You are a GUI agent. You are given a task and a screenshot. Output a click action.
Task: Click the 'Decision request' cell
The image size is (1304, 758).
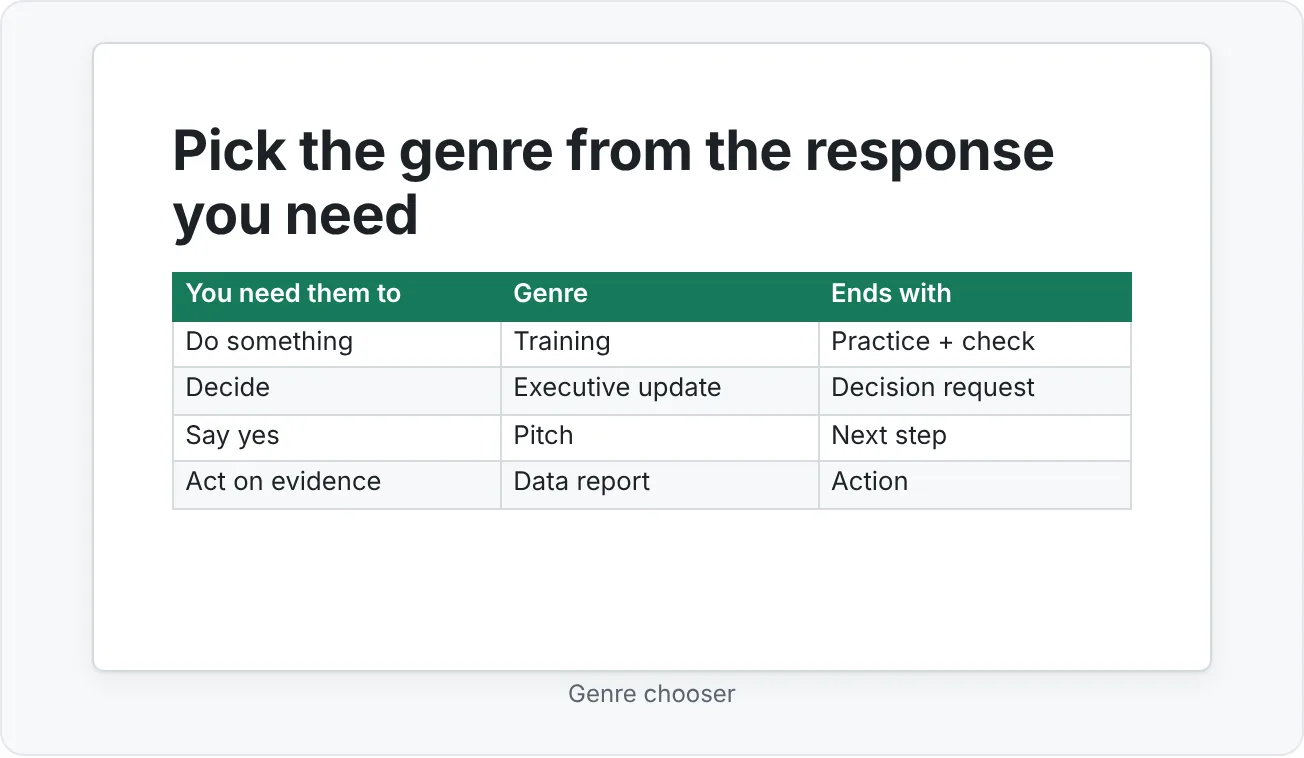[975, 389]
